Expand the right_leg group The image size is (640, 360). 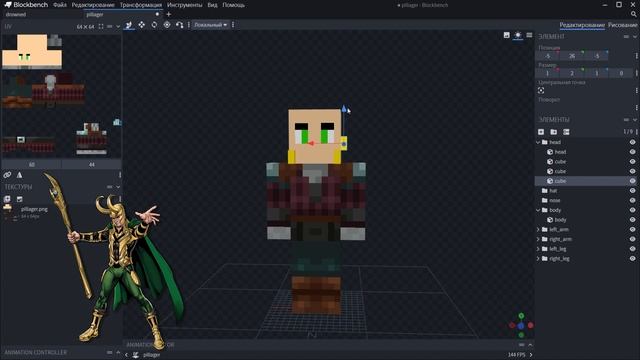(538, 259)
